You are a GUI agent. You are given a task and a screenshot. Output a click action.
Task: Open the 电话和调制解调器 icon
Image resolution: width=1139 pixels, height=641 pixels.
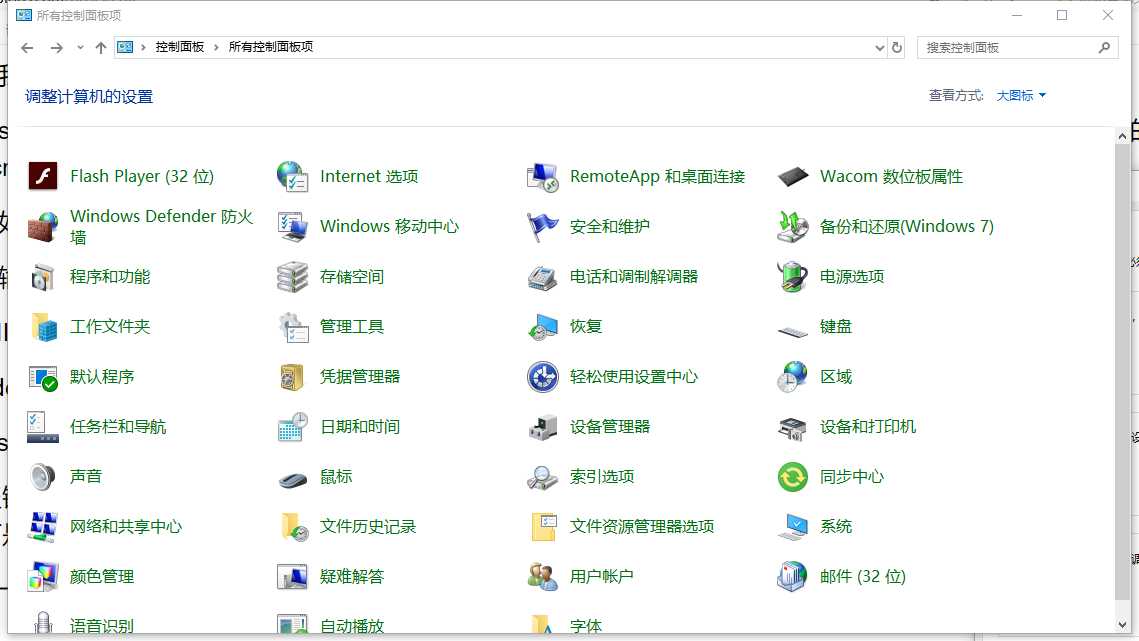click(543, 278)
